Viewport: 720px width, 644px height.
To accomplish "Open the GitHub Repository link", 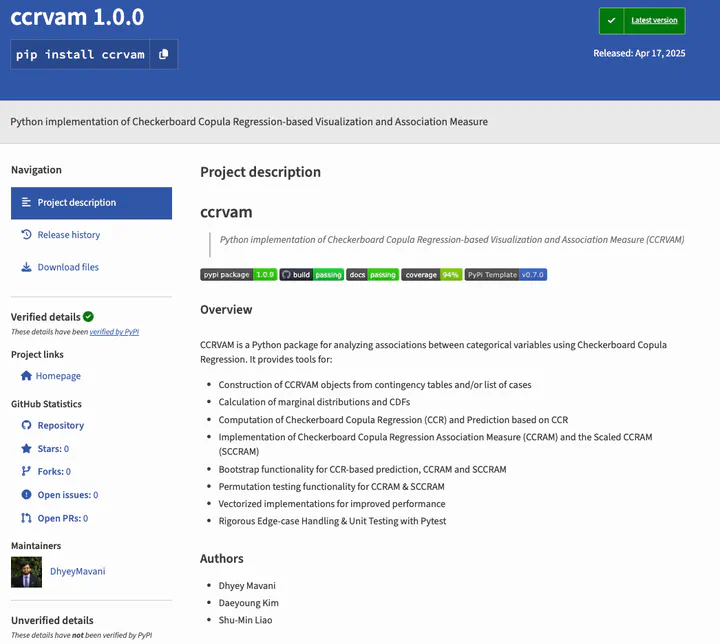I will click(61, 425).
